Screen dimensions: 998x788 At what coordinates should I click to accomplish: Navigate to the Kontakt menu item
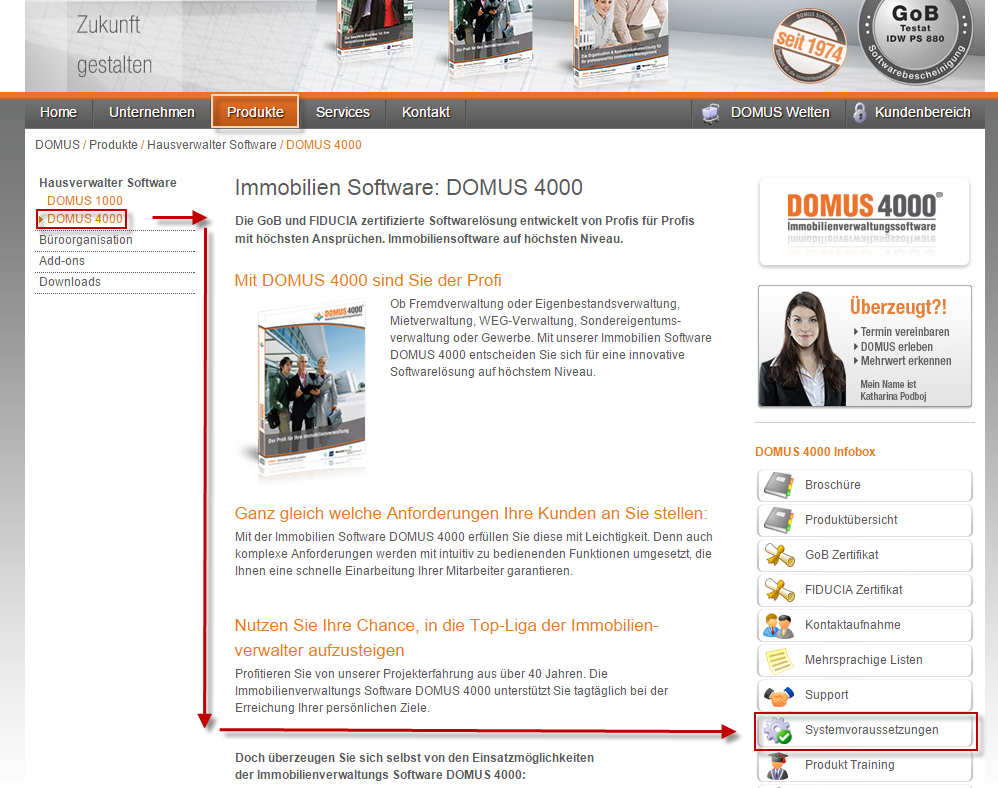[x=426, y=113]
